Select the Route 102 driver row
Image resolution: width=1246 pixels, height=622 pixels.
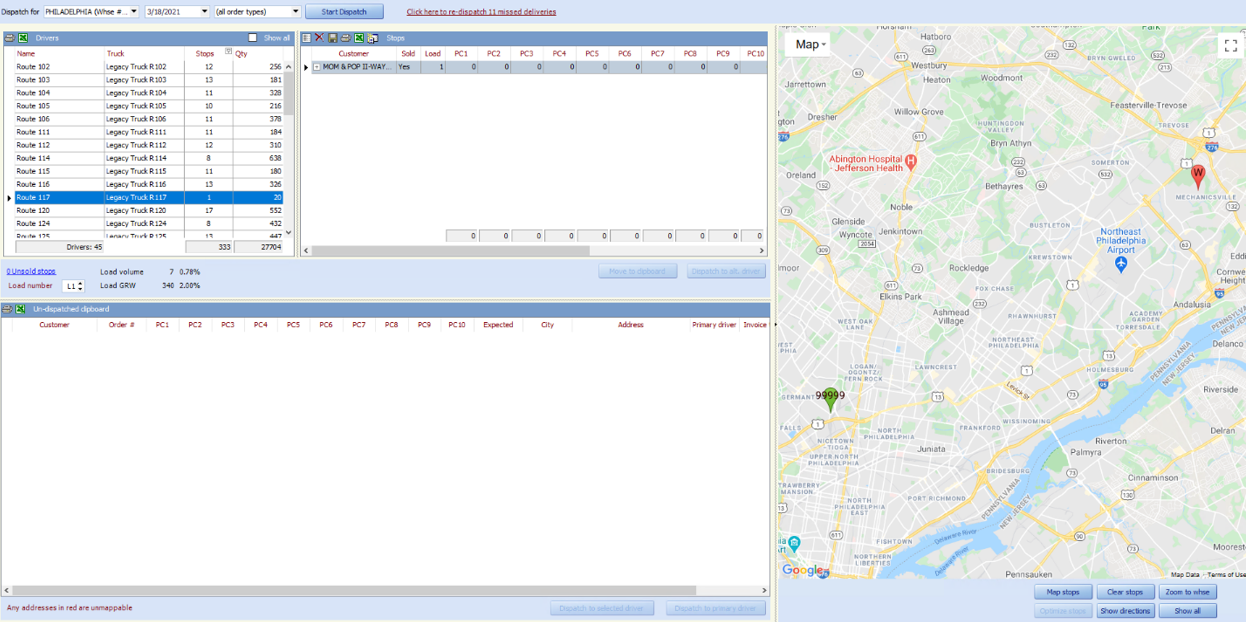(148, 67)
